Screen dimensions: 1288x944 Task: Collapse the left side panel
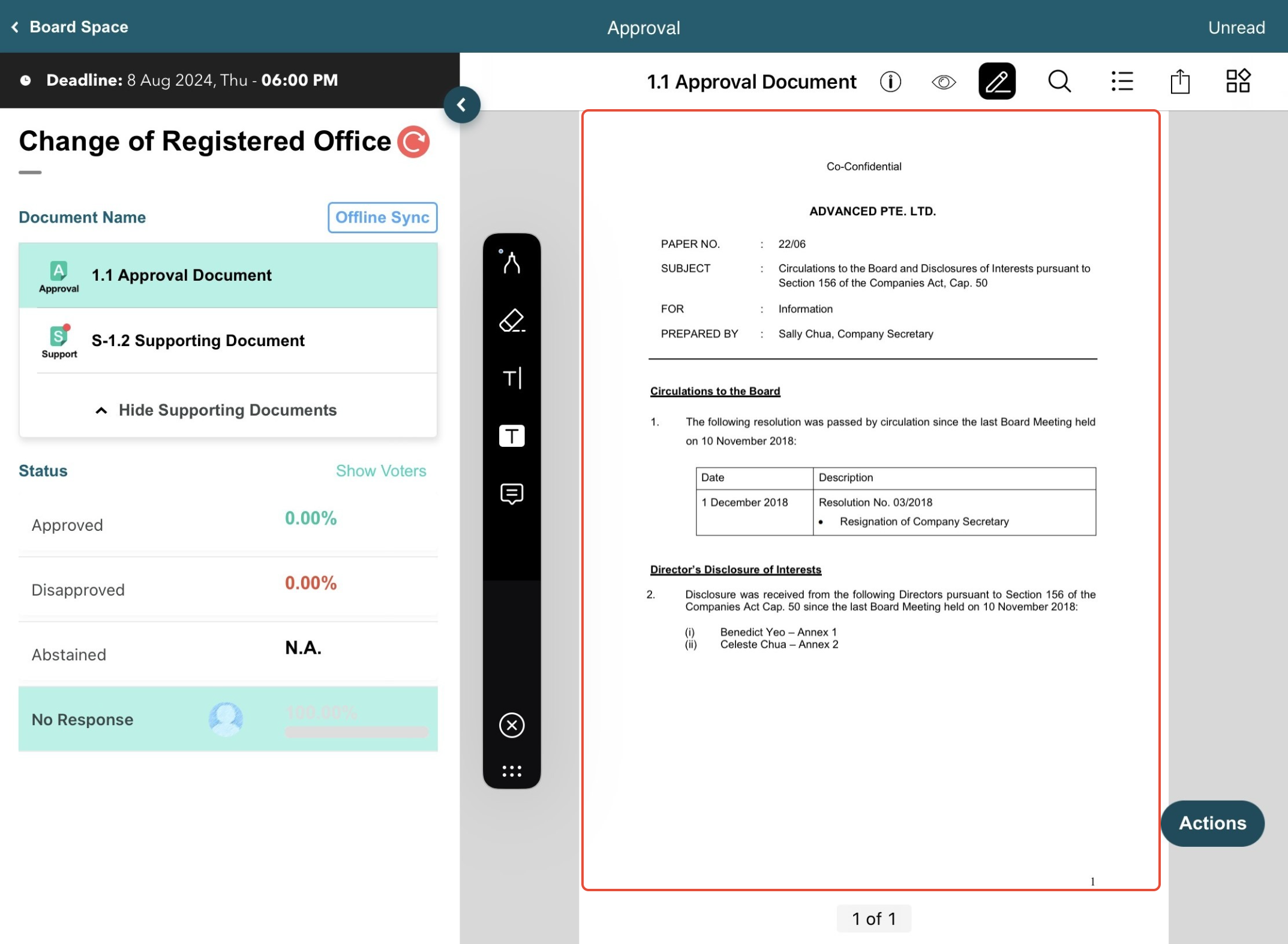coord(461,105)
